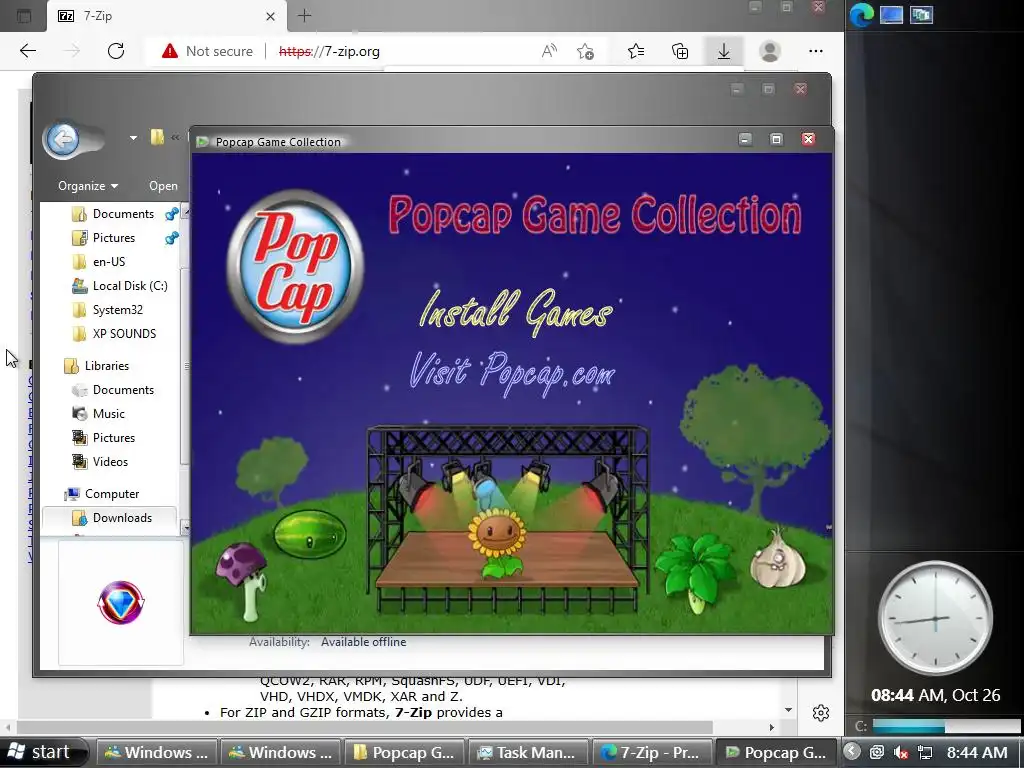Open Explorer recent locations dropdown arrow
Image resolution: width=1024 pixels, height=768 pixels.
click(x=133, y=138)
